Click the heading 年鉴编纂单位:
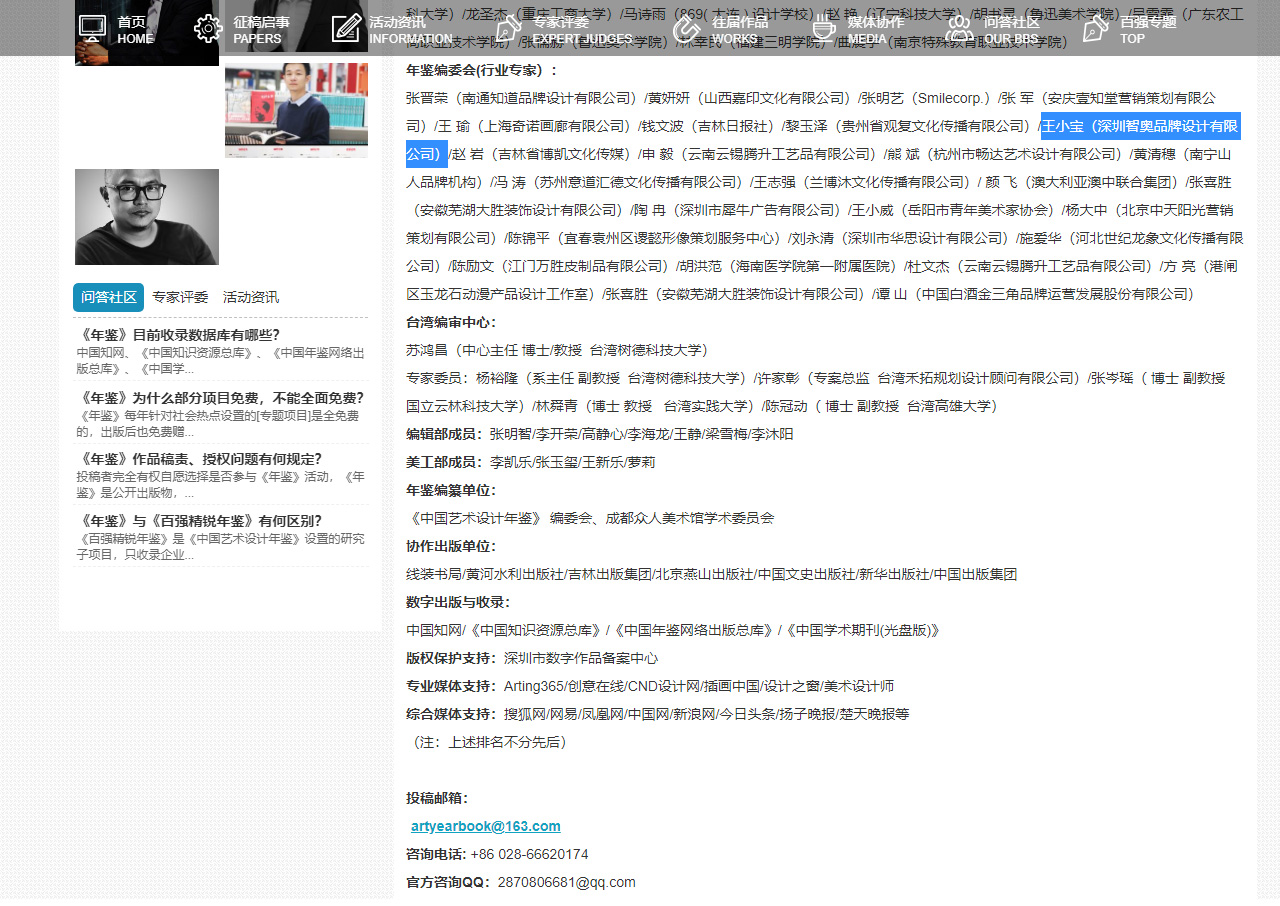 (451, 490)
